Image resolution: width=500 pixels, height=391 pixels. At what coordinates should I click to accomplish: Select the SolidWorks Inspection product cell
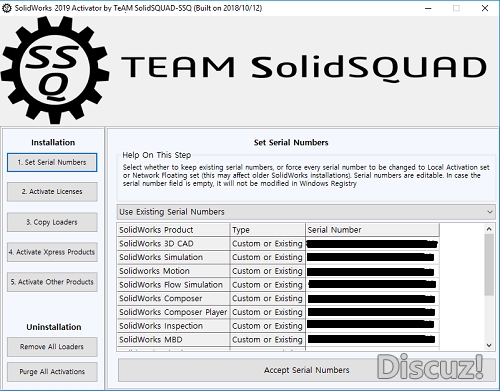[x=173, y=326]
